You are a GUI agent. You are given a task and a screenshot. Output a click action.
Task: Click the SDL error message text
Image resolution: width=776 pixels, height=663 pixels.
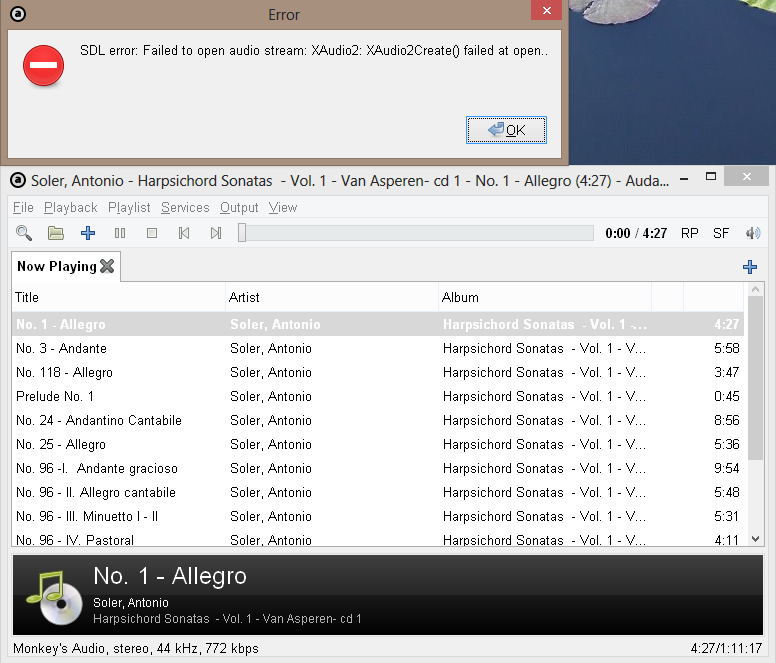pos(314,50)
